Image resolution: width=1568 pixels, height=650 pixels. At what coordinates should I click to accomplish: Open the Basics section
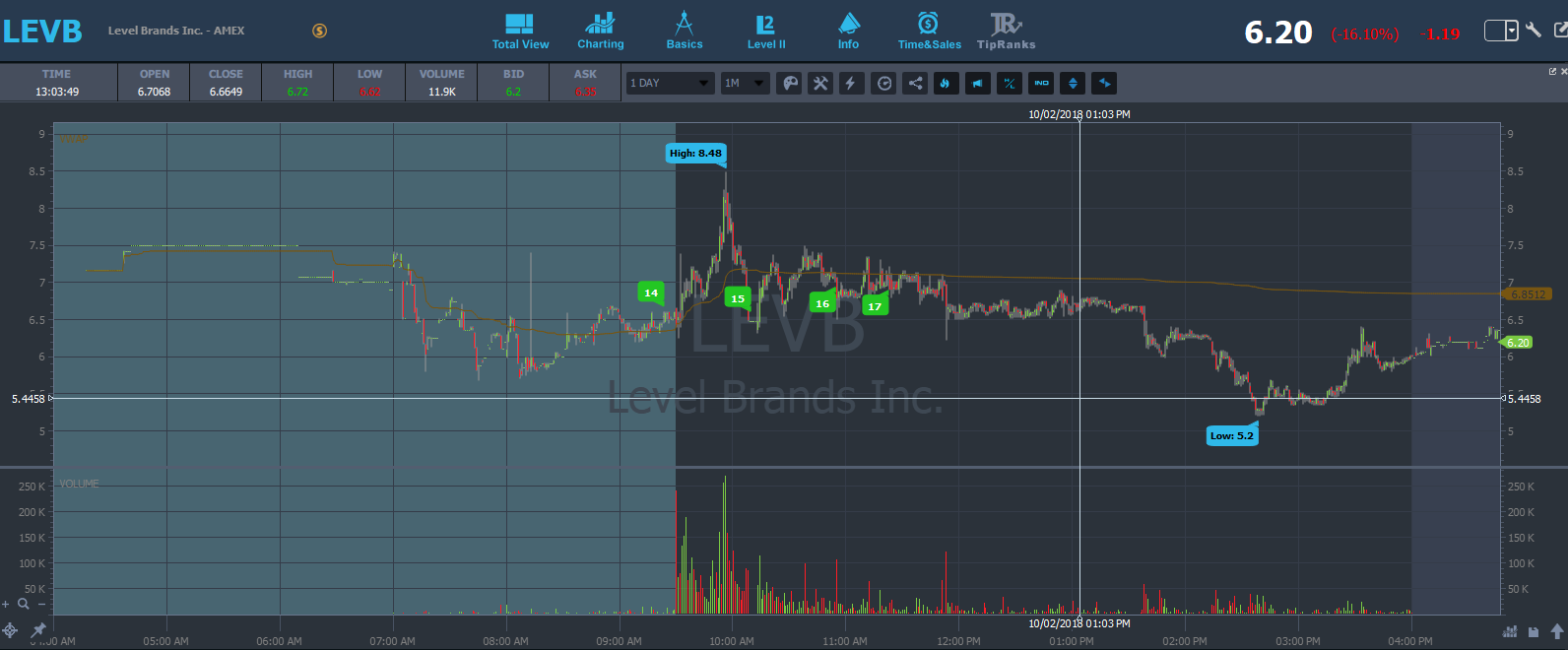tap(685, 32)
